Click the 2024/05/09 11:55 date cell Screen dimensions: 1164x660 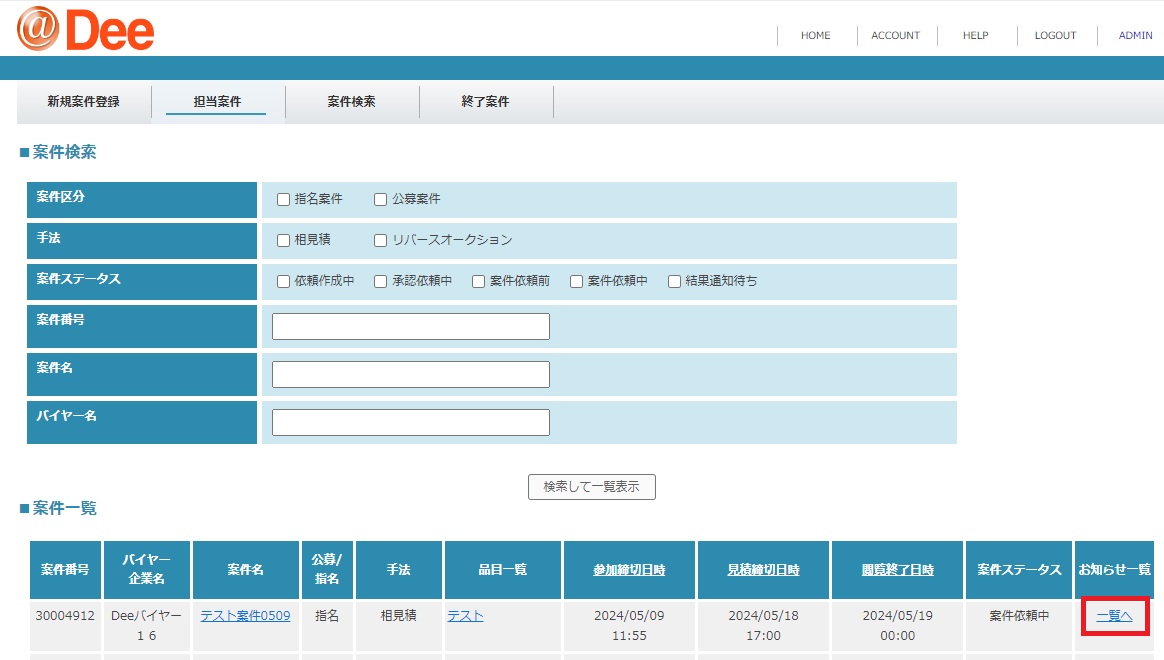(x=630, y=625)
